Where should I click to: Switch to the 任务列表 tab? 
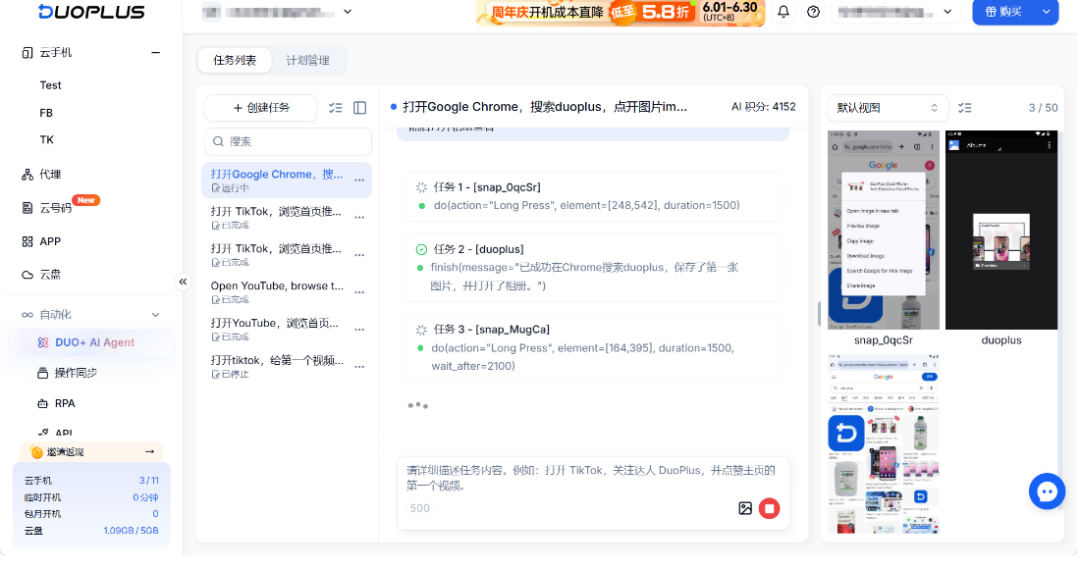(235, 61)
